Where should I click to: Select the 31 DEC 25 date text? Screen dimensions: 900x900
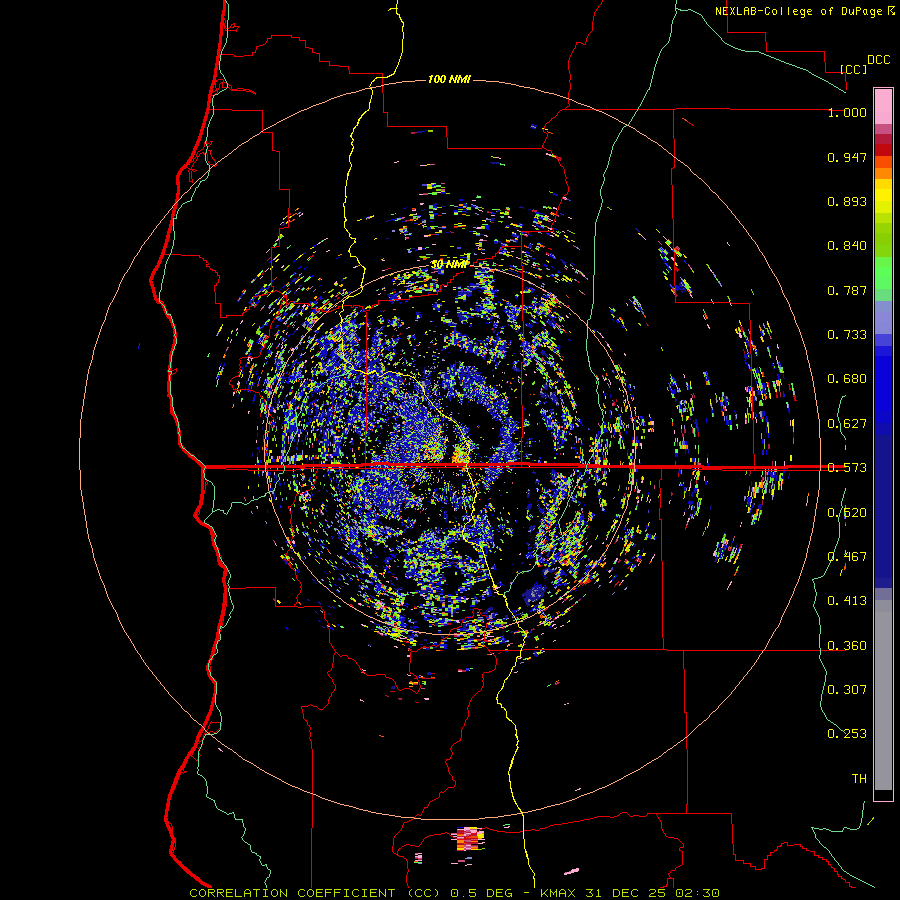point(626,893)
